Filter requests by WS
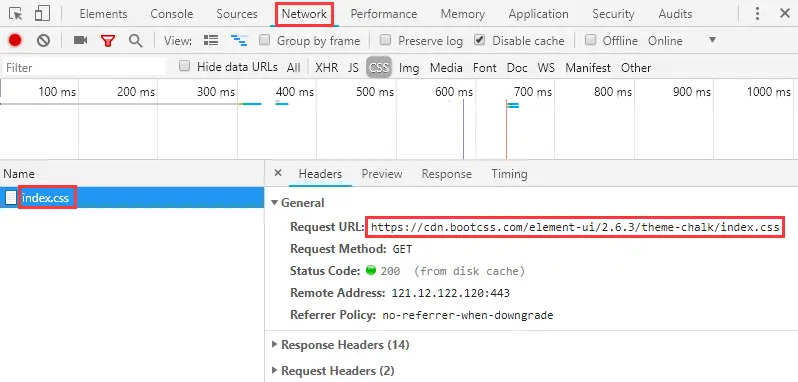 coord(546,68)
